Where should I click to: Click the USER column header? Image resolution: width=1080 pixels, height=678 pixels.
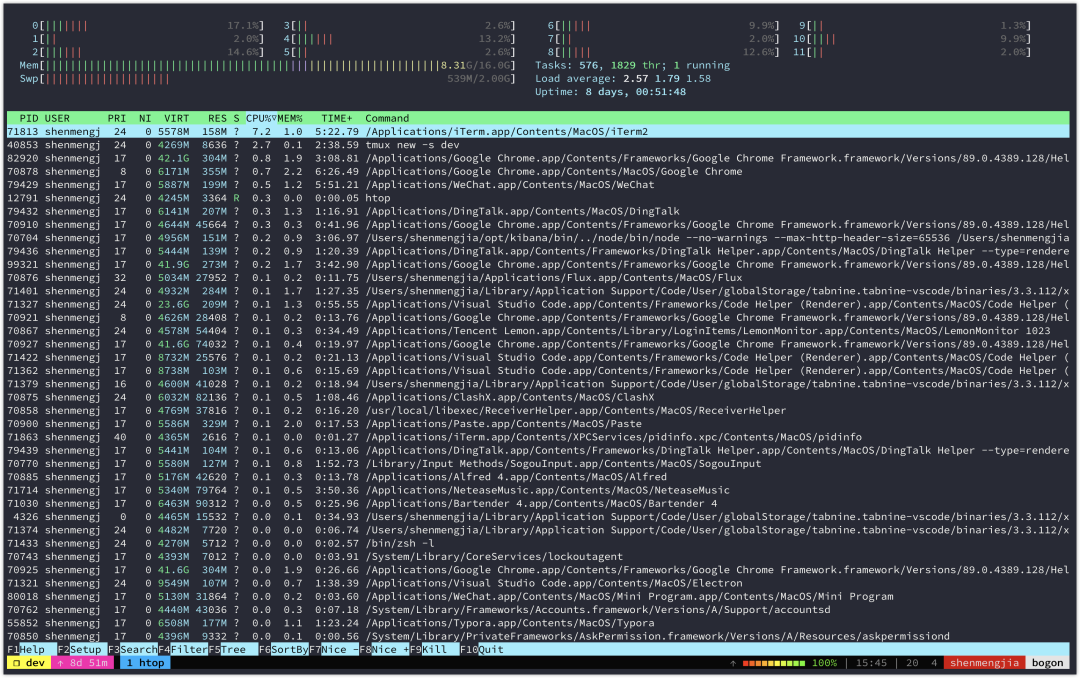click(57, 119)
